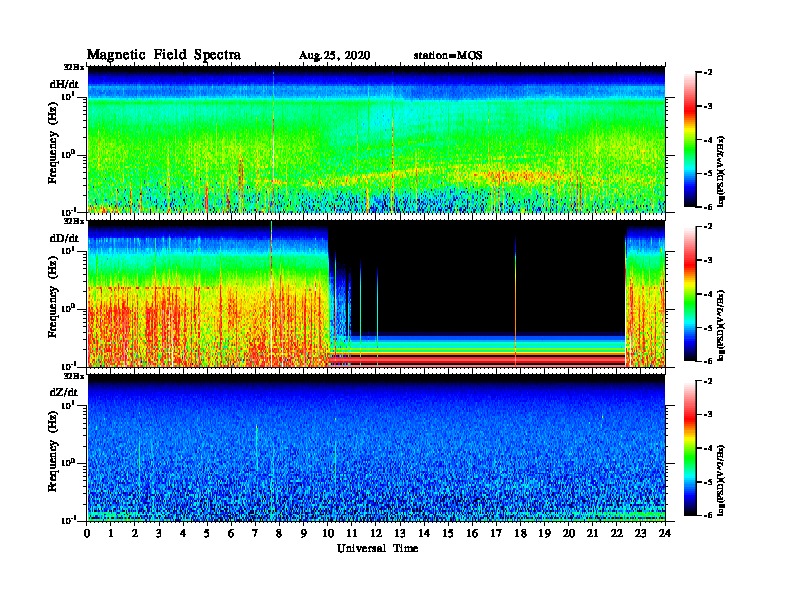Click hour tick '19' on time axis

click(544, 534)
